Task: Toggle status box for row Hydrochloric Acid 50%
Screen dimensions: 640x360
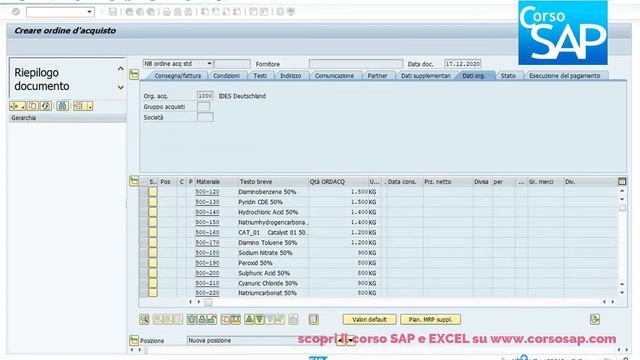Action: 153,212
